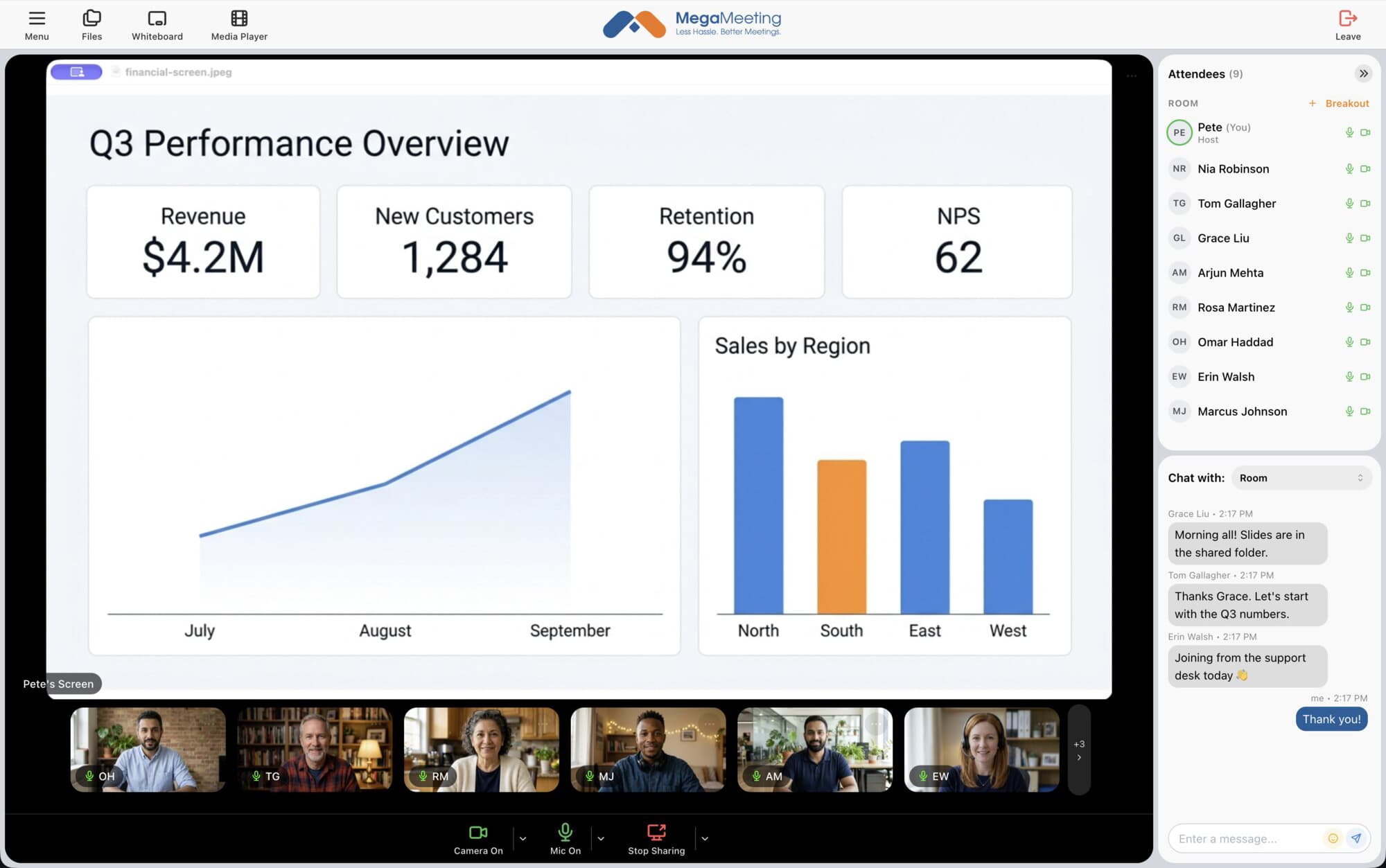Select TG video thumbnail
The height and width of the screenshot is (868, 1386).
coord(315,750)
